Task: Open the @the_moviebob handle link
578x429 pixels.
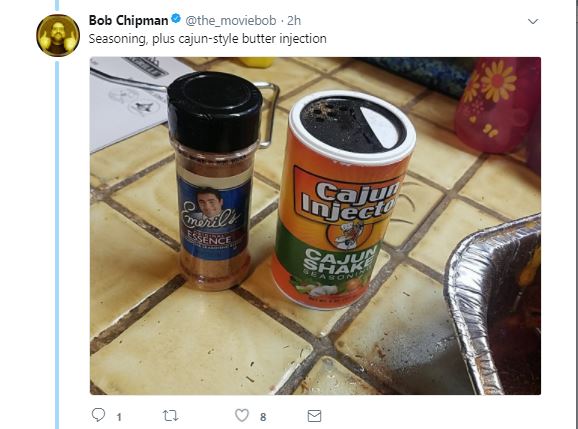Action: pos(231,21)
